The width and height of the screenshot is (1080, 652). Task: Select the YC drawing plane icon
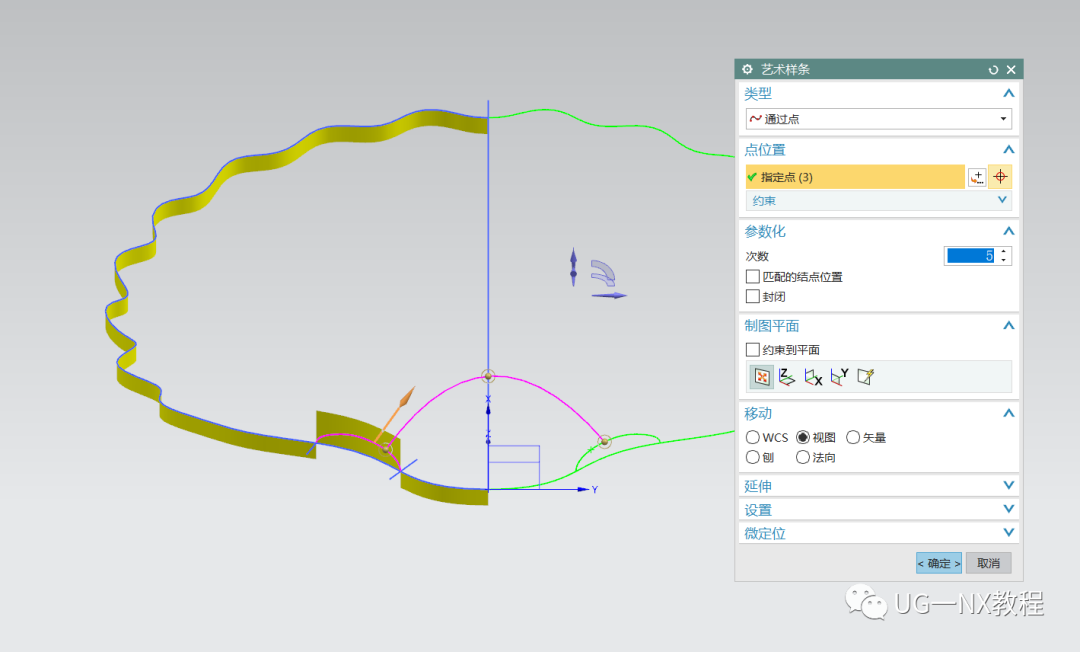837,376
